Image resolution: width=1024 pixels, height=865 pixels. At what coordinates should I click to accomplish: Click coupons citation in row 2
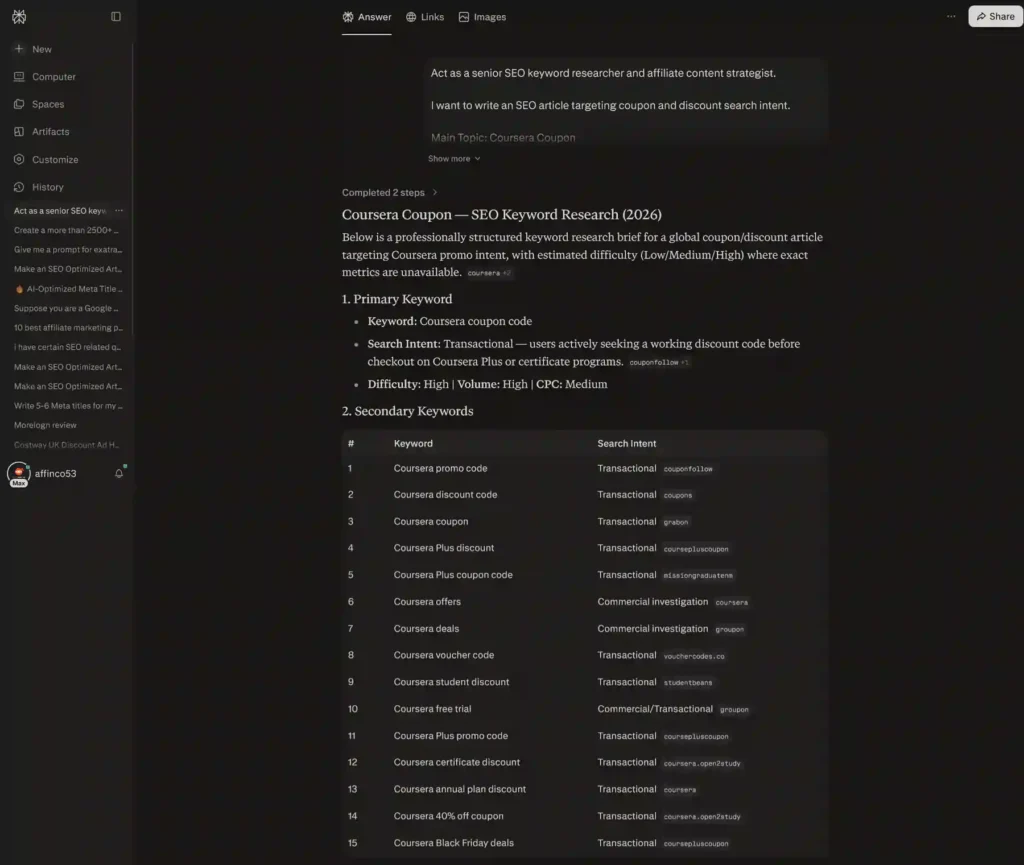[678, 495]
